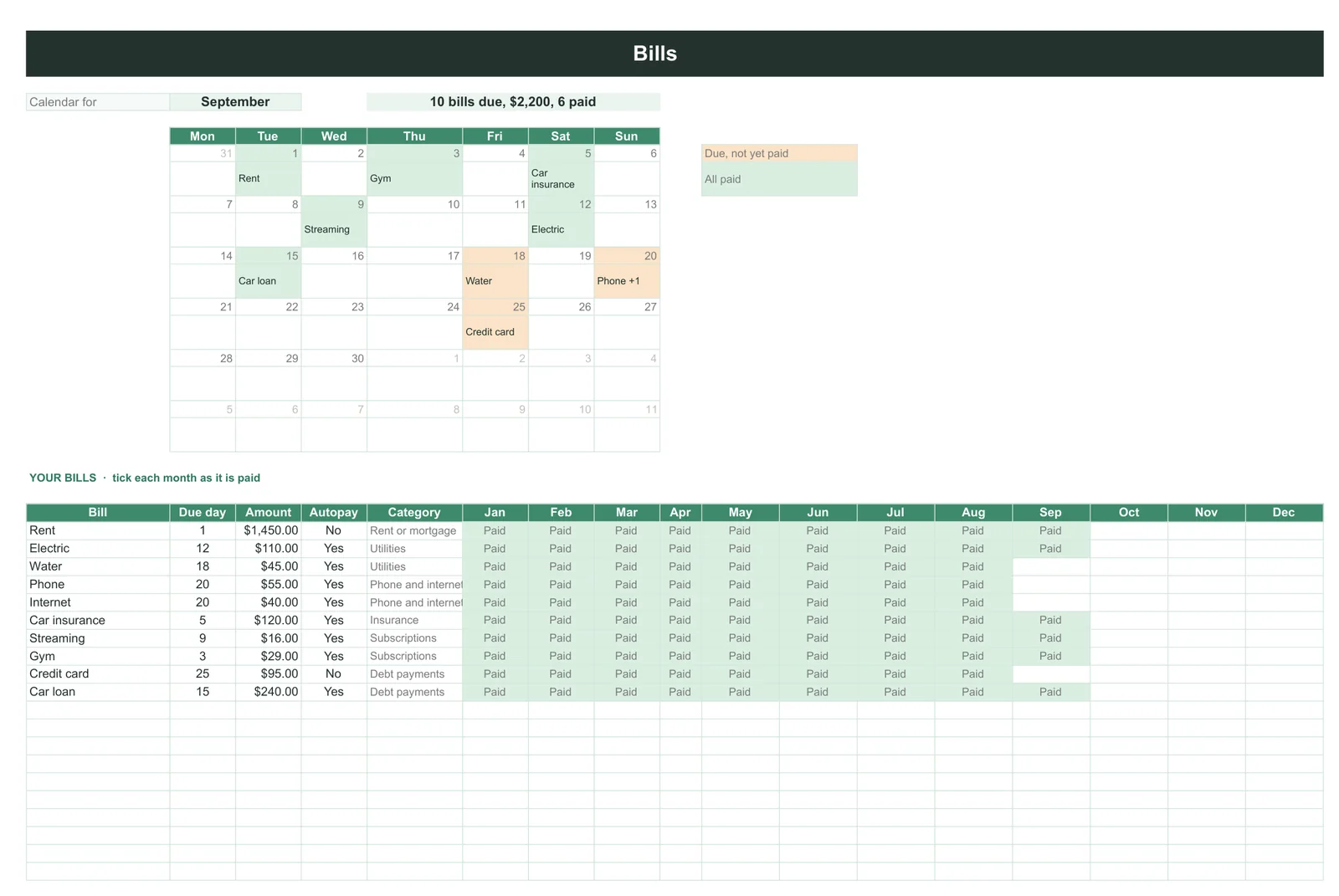Select the Autopay column header

pyautogui.click(x=334, y=512)
